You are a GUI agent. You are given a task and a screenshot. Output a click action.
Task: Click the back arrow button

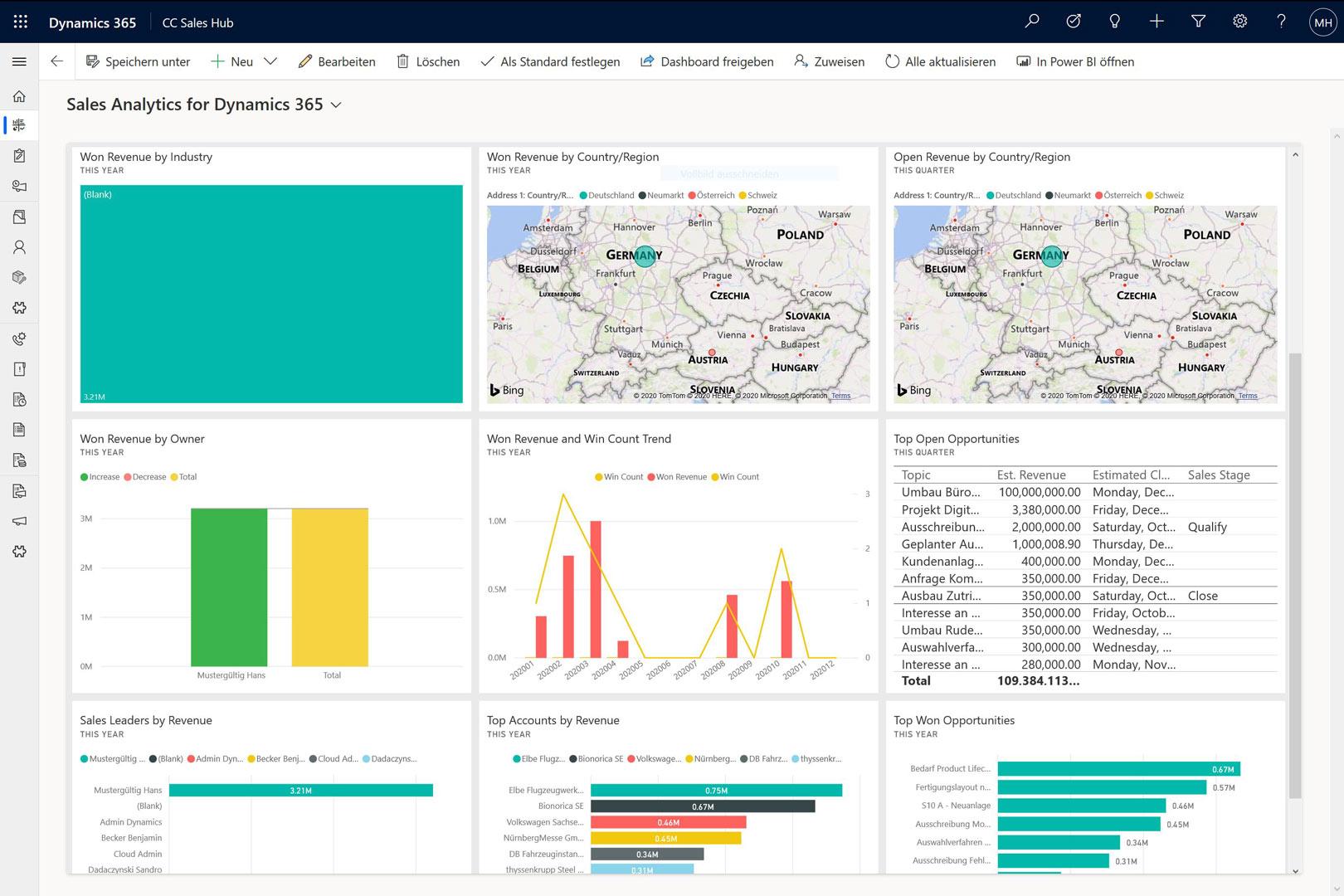click(x=57, y=61)
